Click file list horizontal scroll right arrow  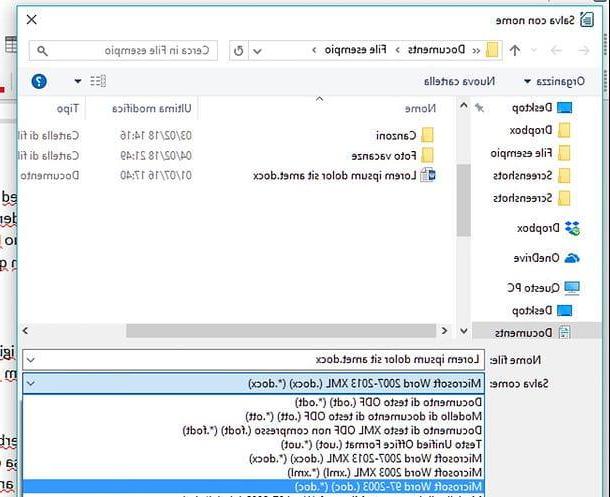click(445, 331)
